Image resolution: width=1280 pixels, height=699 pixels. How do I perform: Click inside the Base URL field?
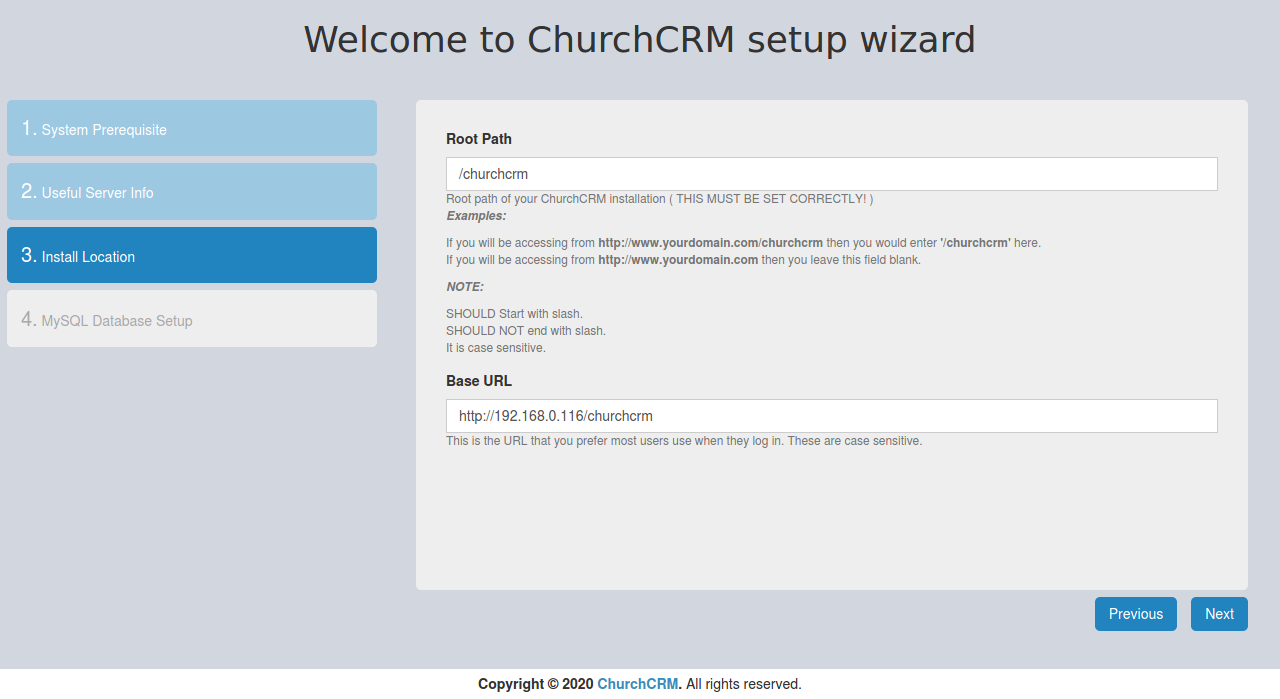(831, 415)
